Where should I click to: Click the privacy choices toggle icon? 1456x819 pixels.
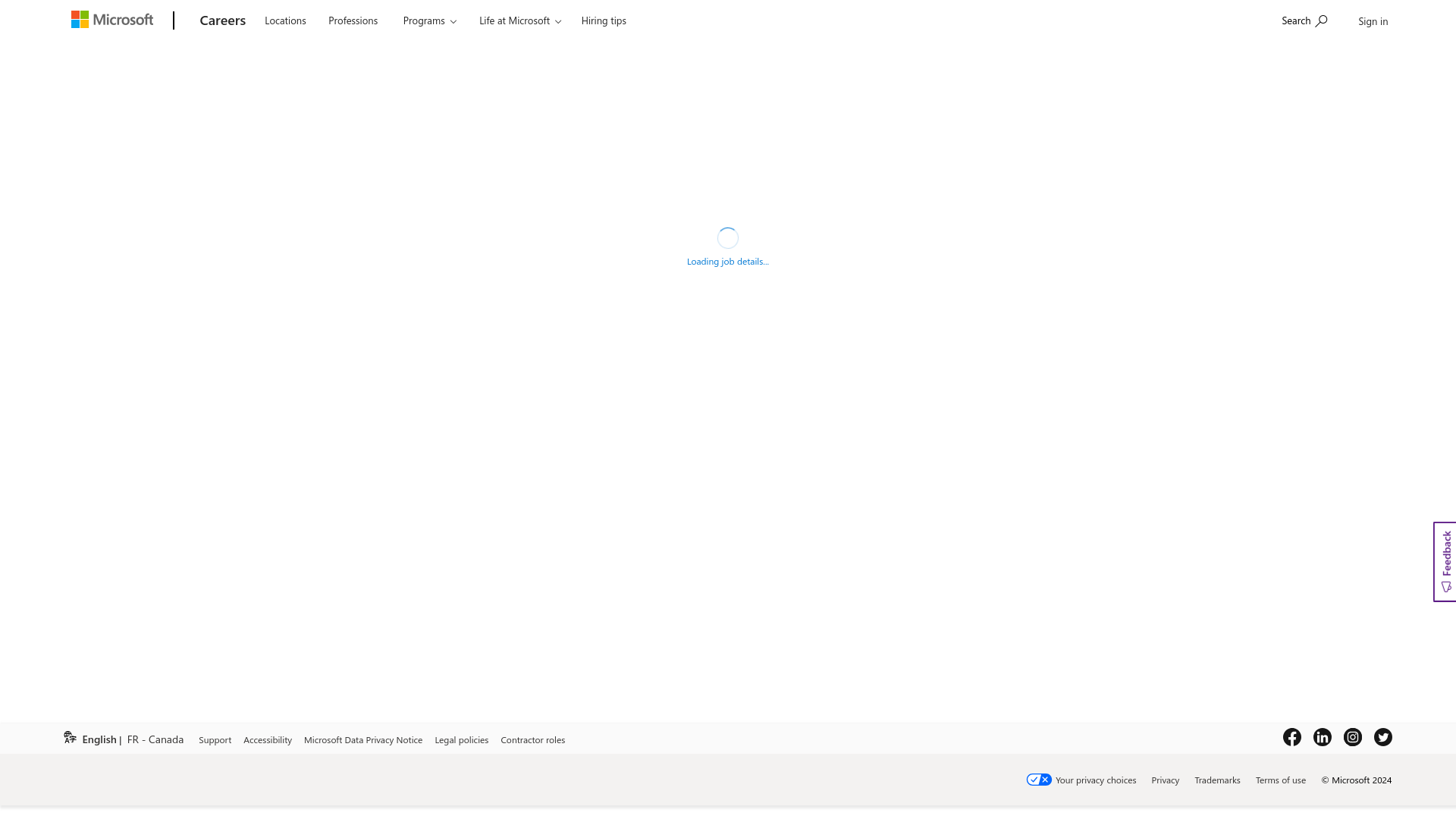point(1039,780)
